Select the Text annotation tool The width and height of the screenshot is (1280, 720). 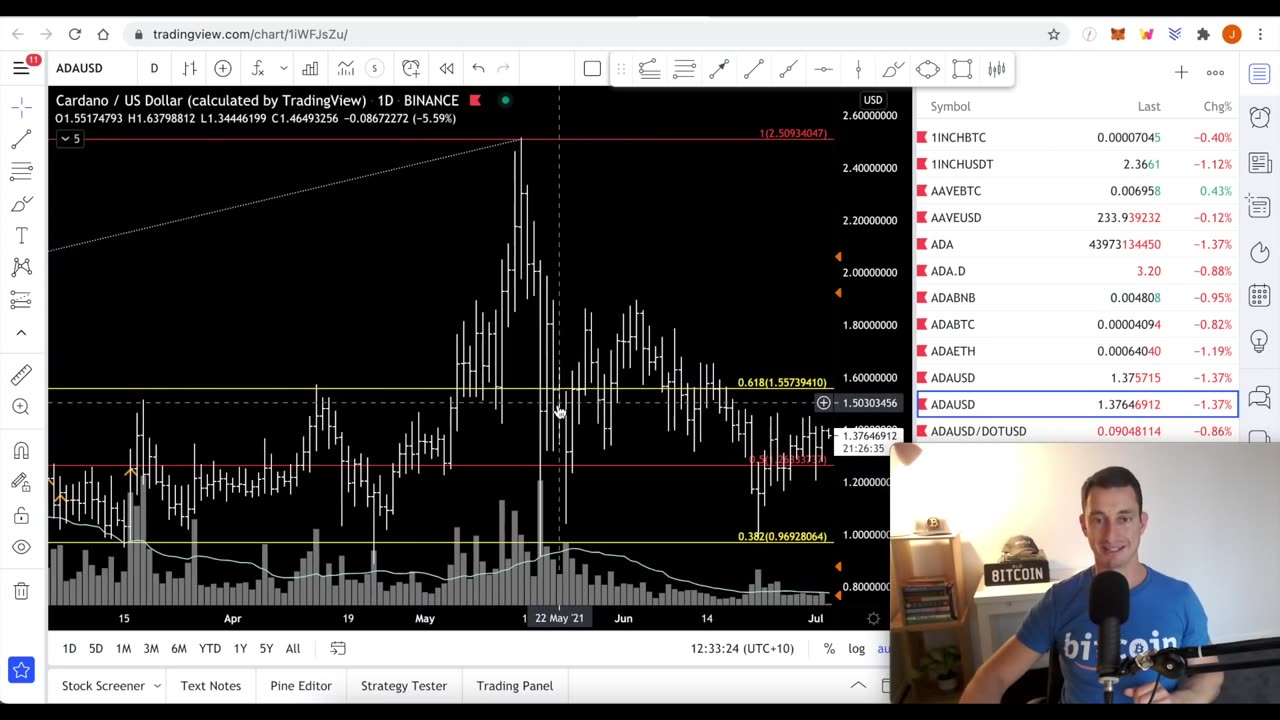pos(21,236)
